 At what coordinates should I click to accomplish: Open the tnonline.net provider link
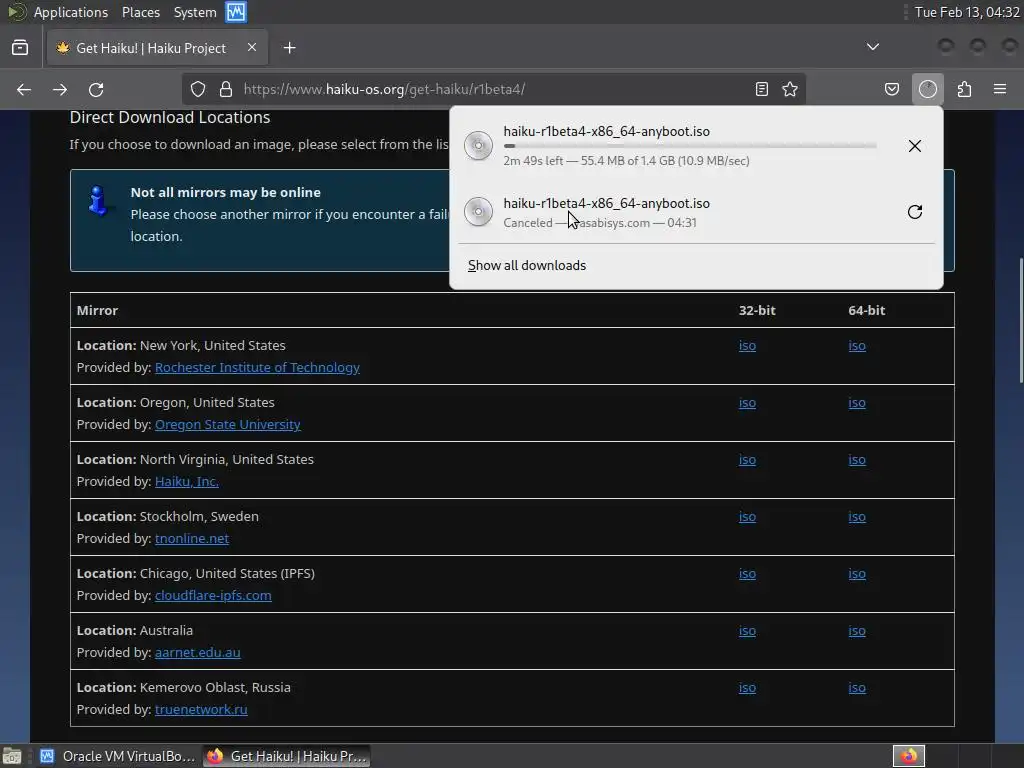(x=192, y=538)
